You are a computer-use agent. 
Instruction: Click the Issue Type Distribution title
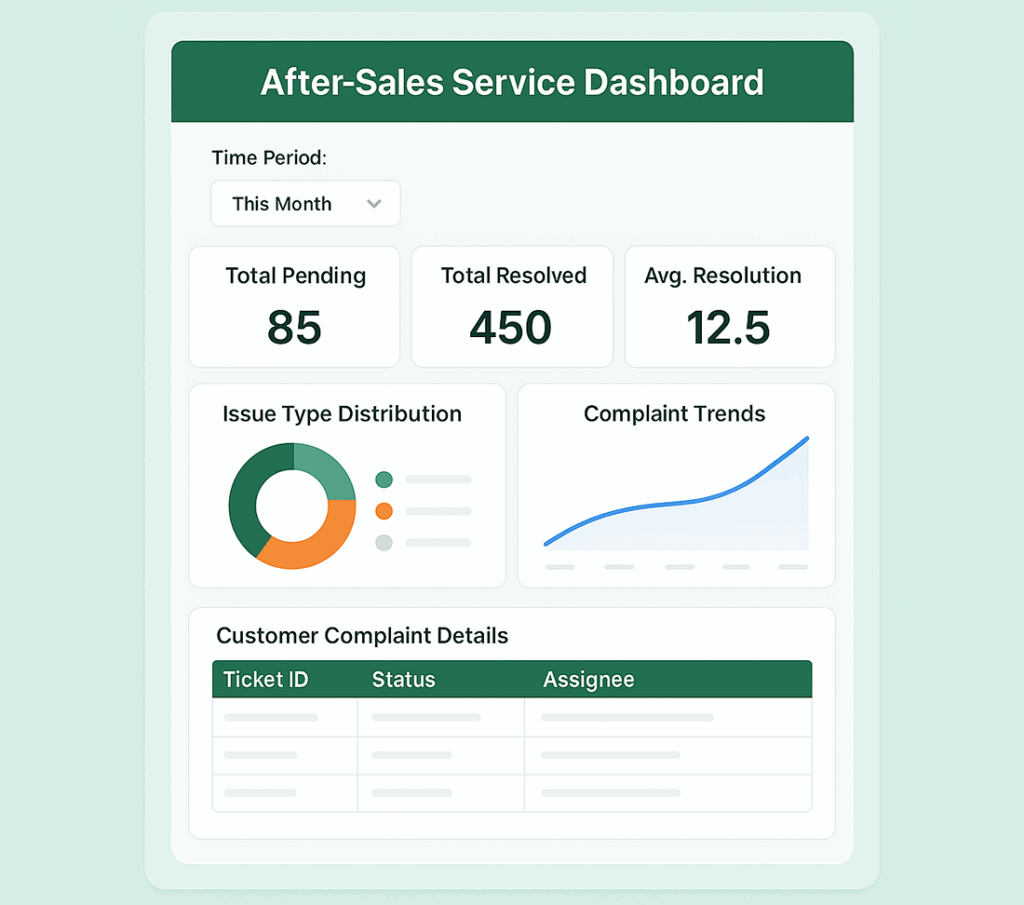coord(342,414)
